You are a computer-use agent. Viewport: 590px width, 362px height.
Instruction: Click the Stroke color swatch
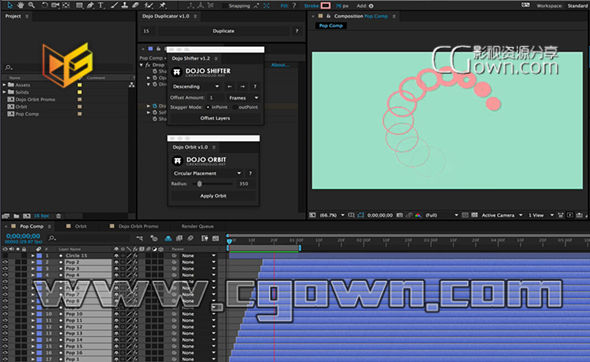[x=326, y=5]
